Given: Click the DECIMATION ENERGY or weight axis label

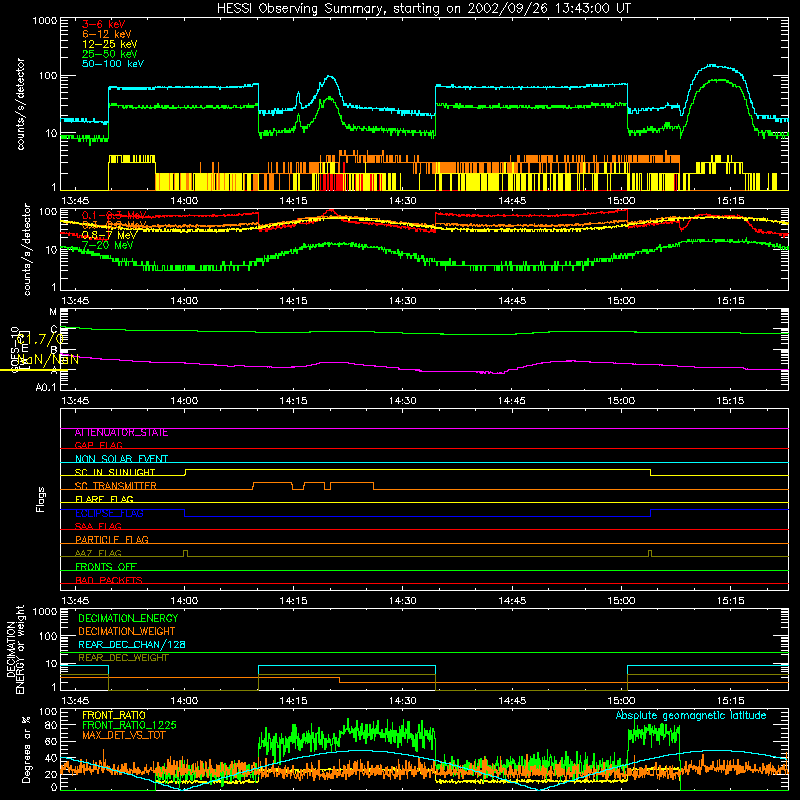Looking at the screenshot, I should coord(15,649).
